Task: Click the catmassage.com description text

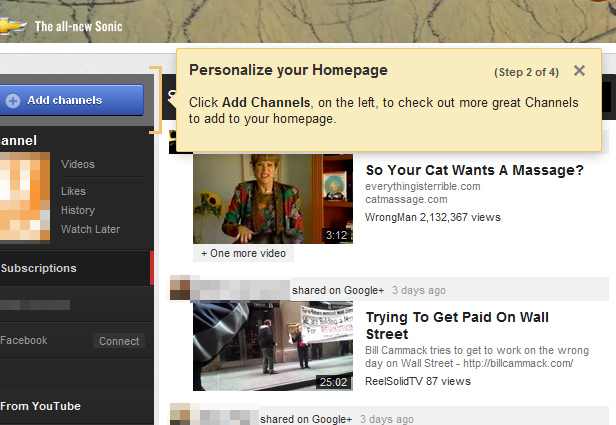Action: click(406, 199)
